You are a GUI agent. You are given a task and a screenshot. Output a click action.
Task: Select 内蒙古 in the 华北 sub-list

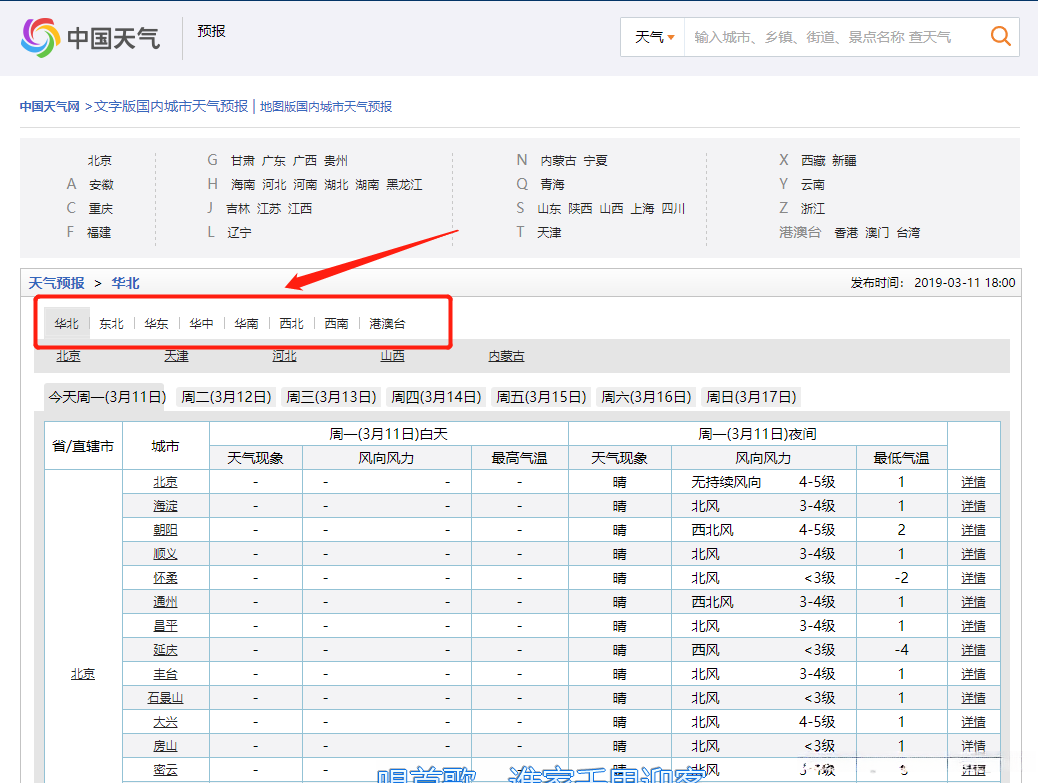(x=506, y=356)
